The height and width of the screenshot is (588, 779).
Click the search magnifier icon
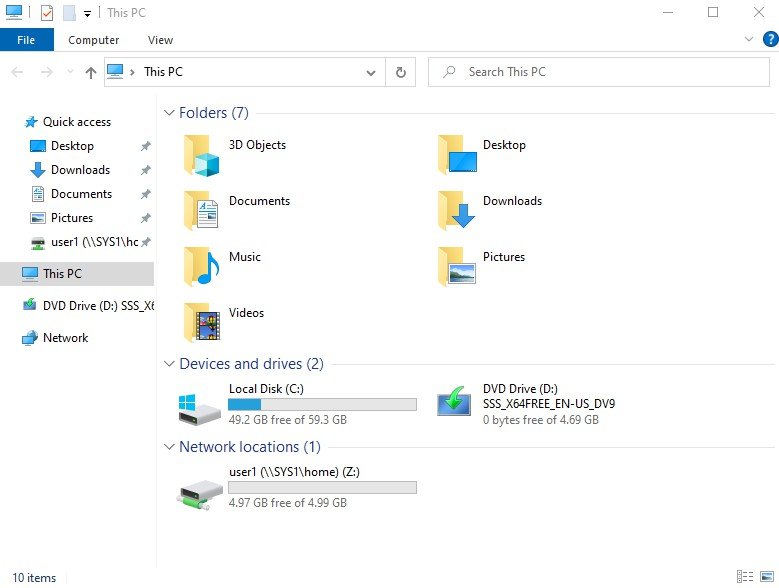(449, 72)
